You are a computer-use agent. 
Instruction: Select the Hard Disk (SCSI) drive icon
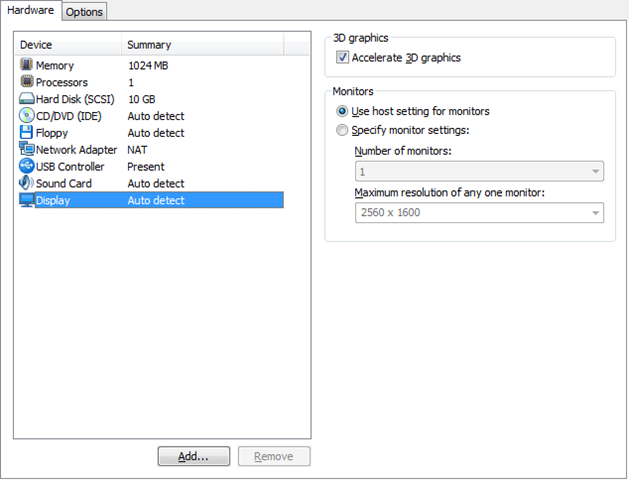[x=26, y=99]
